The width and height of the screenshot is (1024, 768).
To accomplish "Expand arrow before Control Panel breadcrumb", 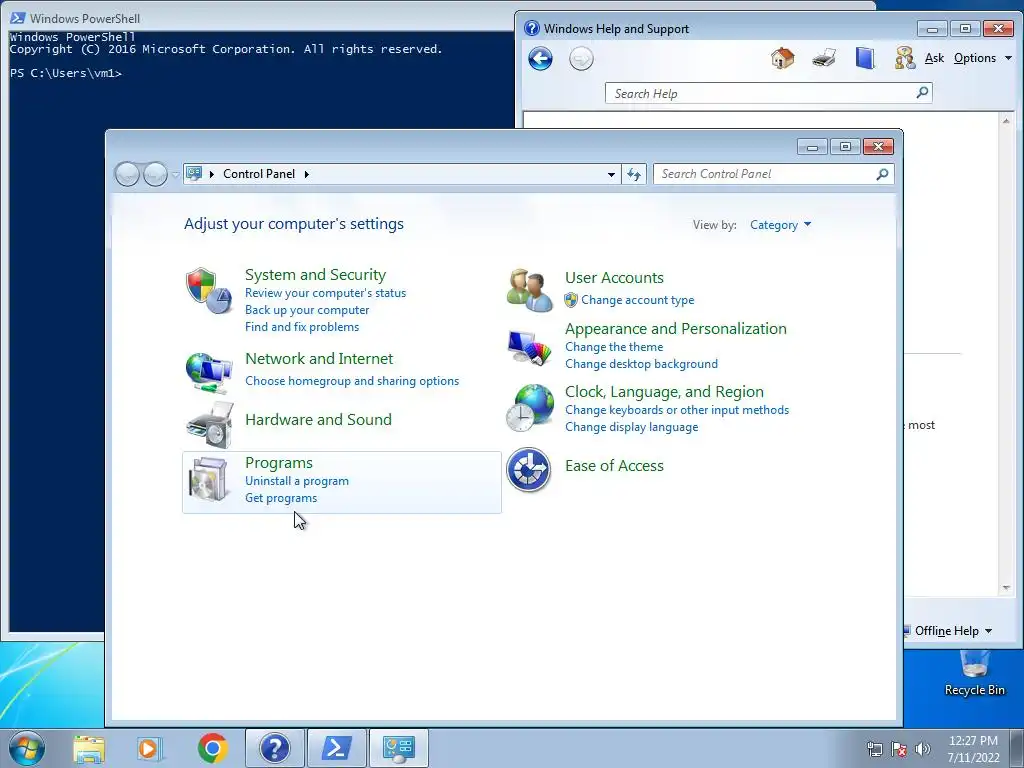I will 212,174.
